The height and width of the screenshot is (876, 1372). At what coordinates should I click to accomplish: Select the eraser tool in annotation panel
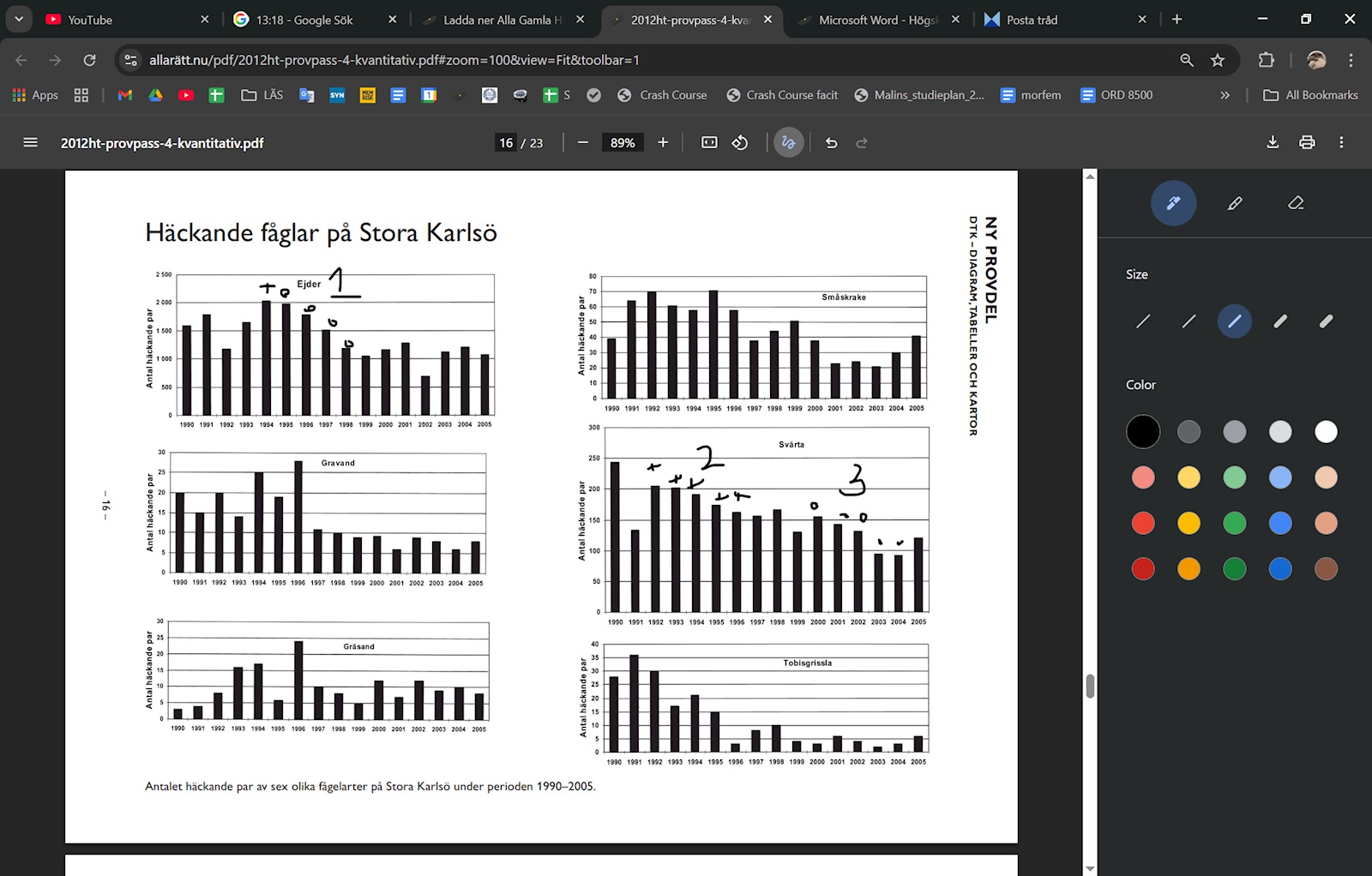coord(1296,203)
